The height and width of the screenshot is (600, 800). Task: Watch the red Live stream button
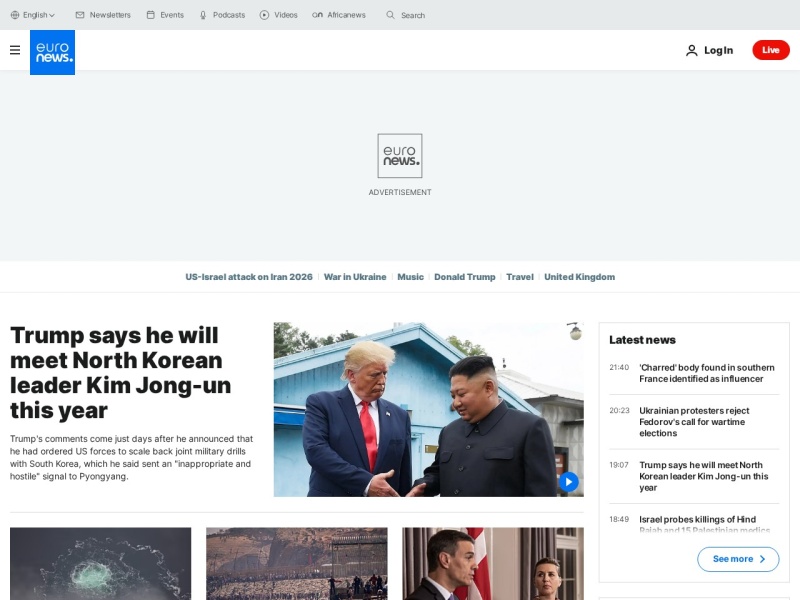click(x=771, y=50)
